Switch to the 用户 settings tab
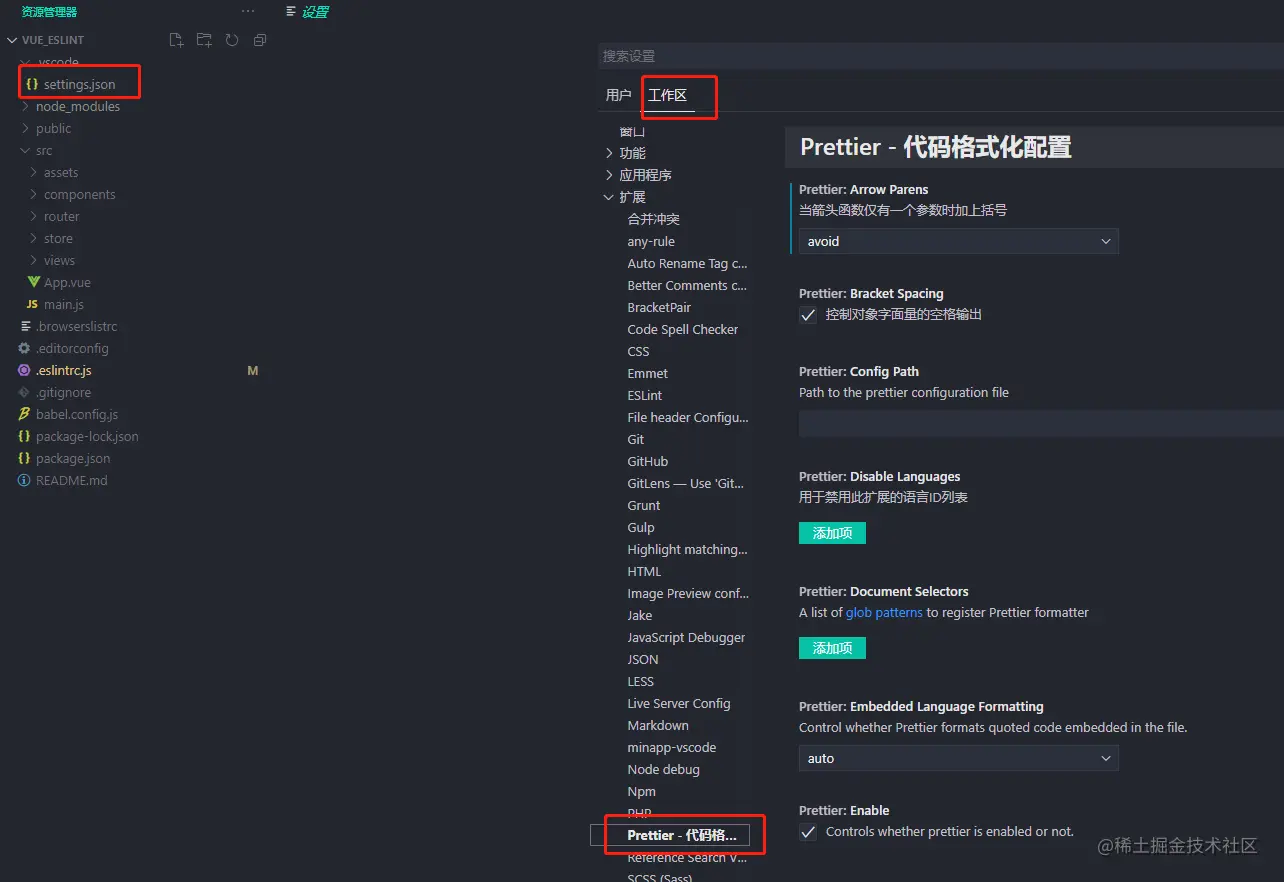This screenshot has height=882, width=1284. (x=618, y=95)
